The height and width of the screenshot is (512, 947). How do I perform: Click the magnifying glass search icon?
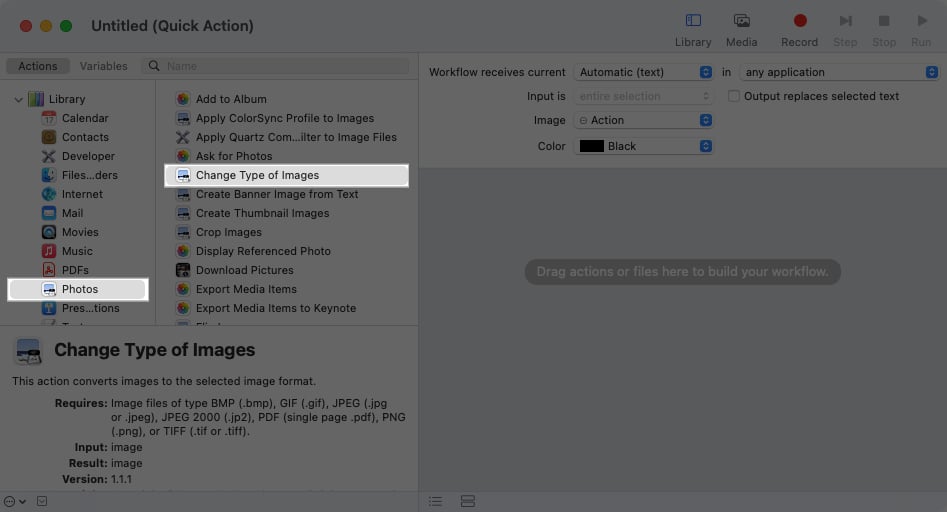154,66
